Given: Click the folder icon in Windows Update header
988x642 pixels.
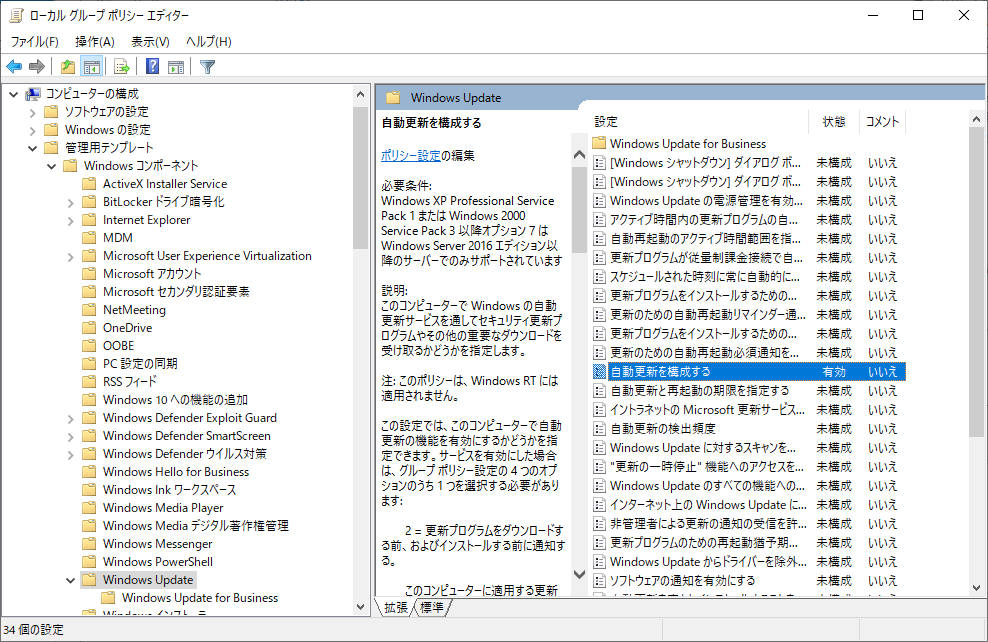Looking at the screenshot, I should (393, 98).
